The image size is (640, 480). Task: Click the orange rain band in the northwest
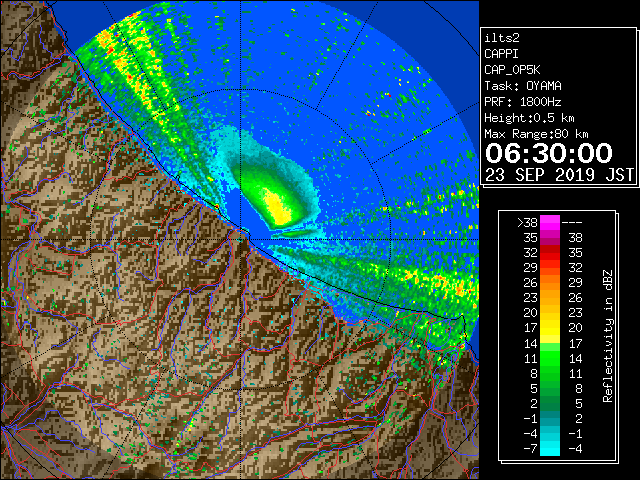tap(127, 65)
